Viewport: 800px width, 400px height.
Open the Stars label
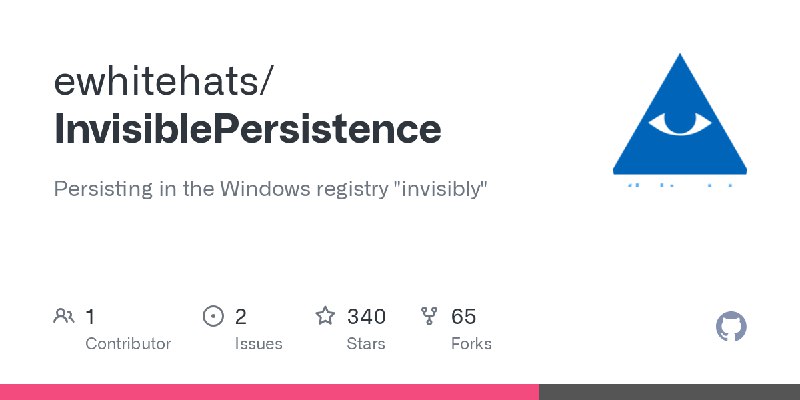(x=366, y=344)
